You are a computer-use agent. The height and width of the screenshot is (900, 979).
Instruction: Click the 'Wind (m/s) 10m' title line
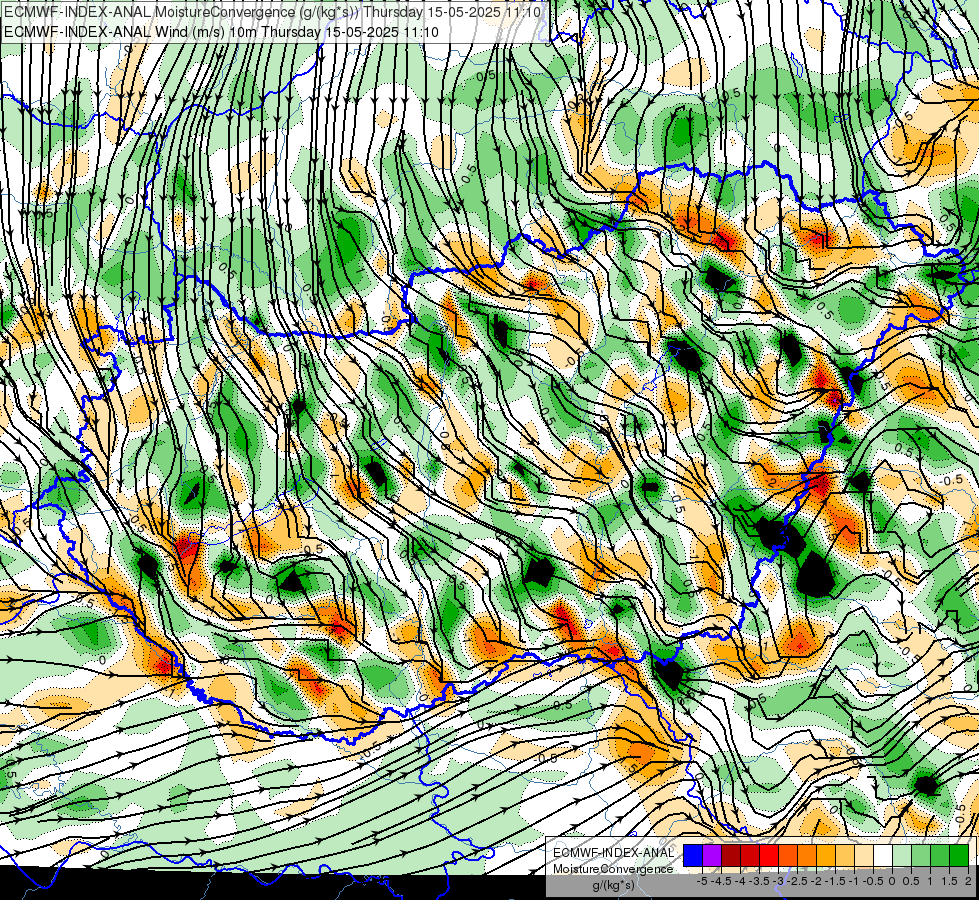(220, 32)
